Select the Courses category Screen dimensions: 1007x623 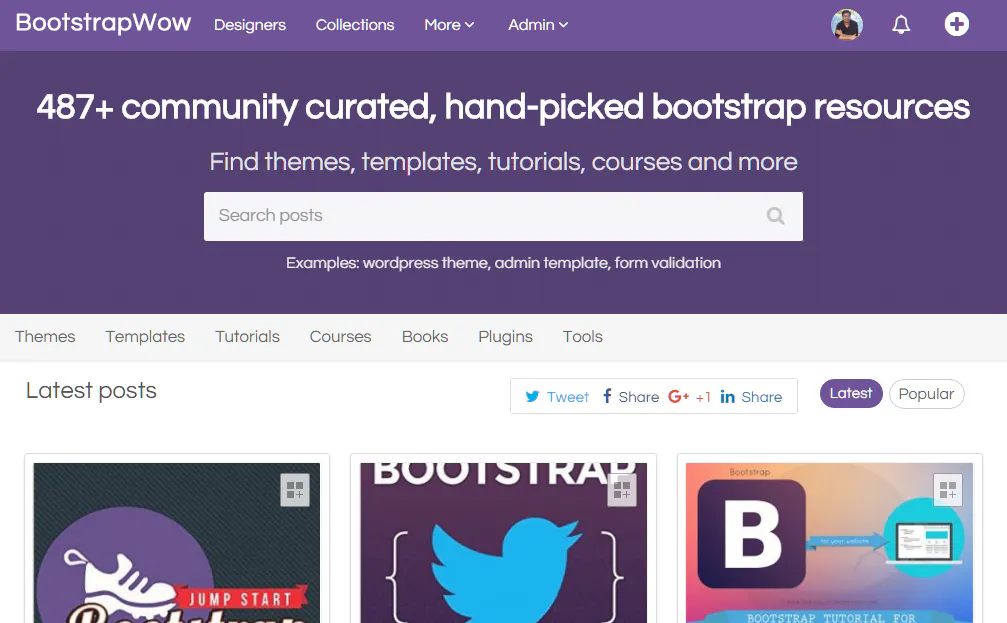click(x=340, y=337)
